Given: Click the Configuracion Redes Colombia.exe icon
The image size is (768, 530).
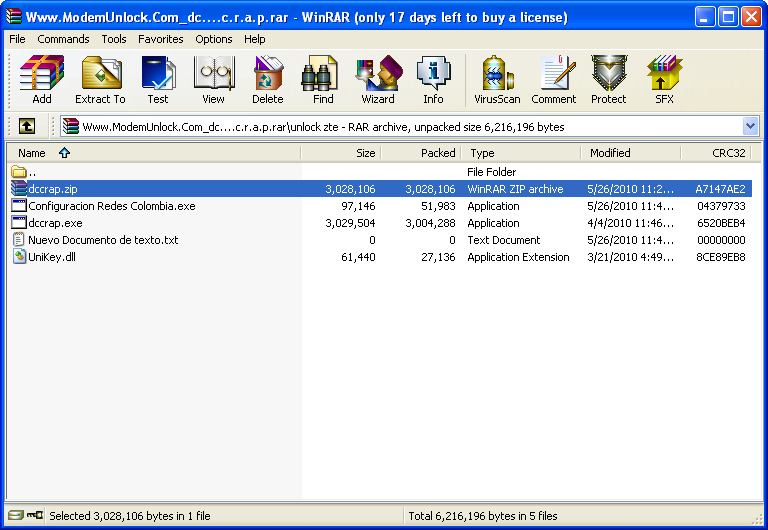Looking at the screenshot, I should click(x=19, y=206).
